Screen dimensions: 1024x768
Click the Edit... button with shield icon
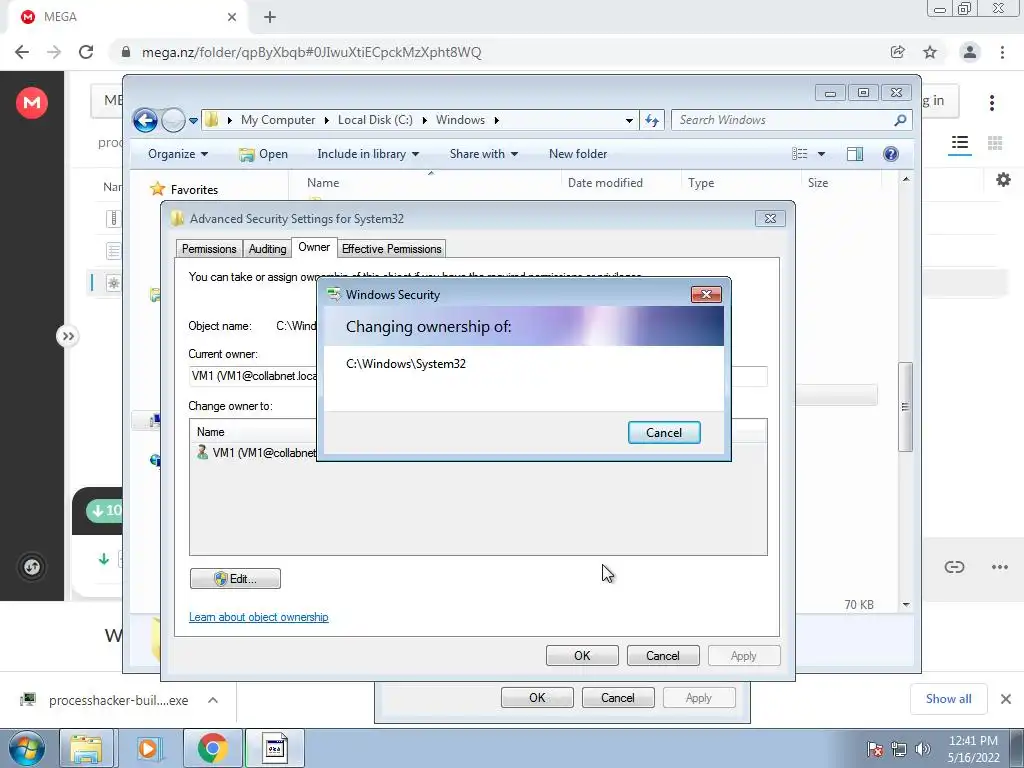click(235, 579)
